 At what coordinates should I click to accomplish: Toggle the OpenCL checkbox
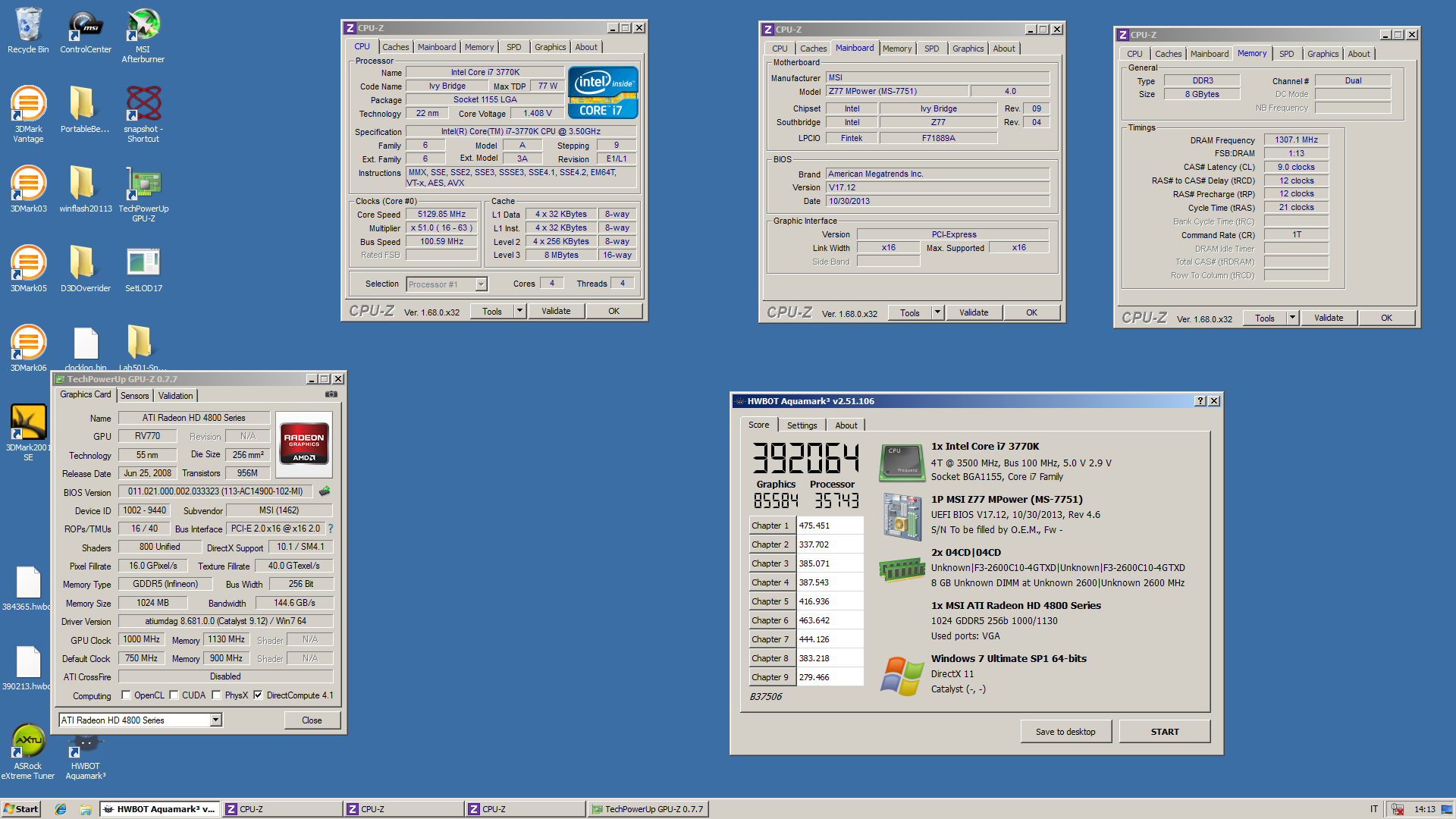[127, 695]
